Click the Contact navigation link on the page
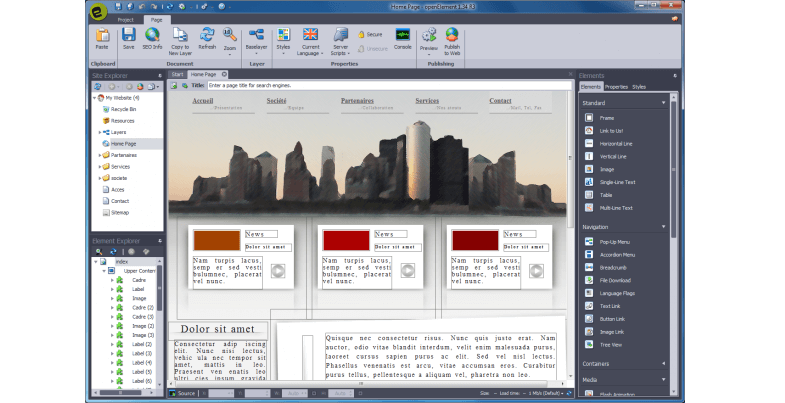Screen dimensions: 785x403 tap(501, 101)
